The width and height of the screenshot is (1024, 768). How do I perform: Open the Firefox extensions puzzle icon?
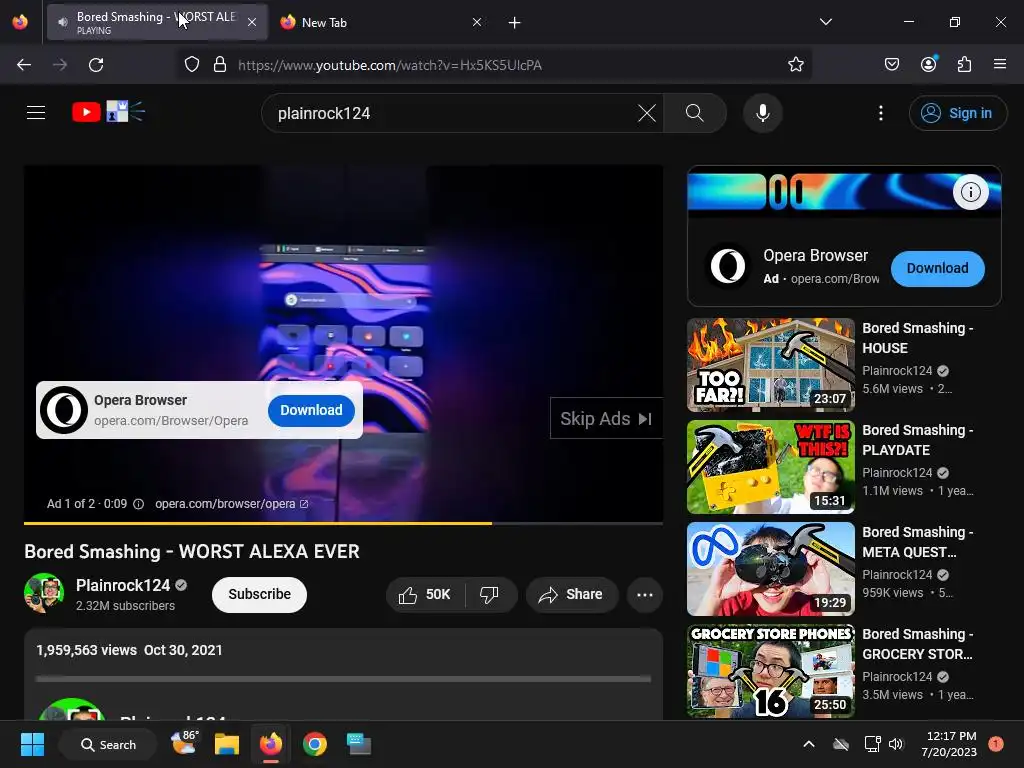tap(964, 65)
